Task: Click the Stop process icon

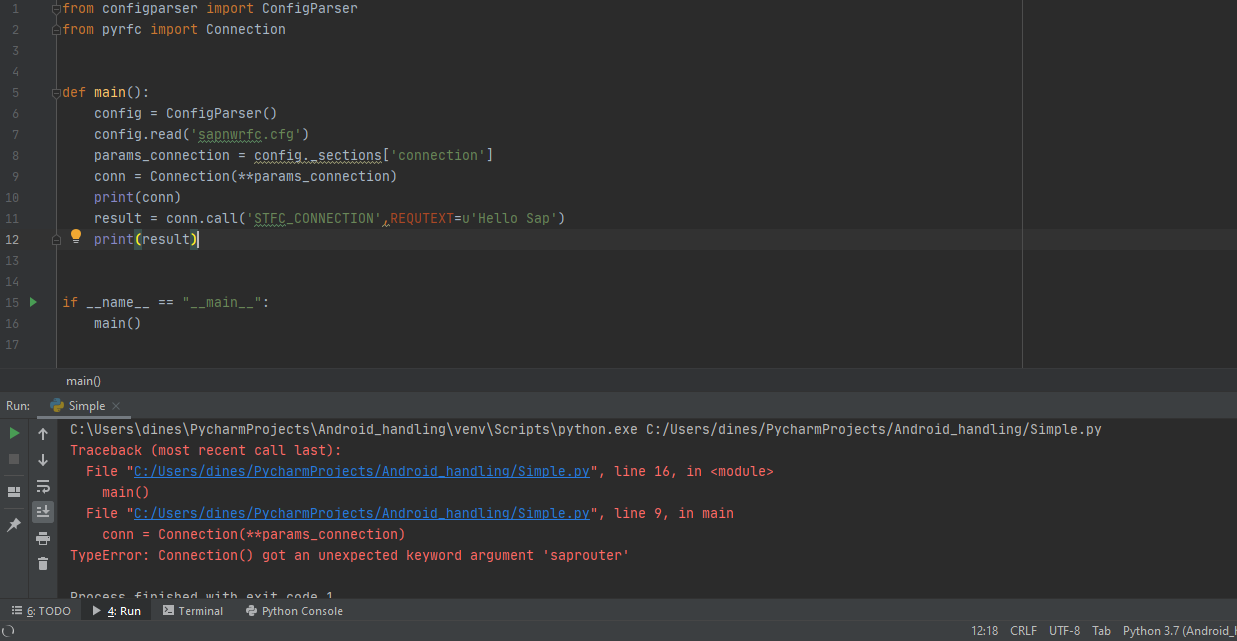Action: point(13,459)
